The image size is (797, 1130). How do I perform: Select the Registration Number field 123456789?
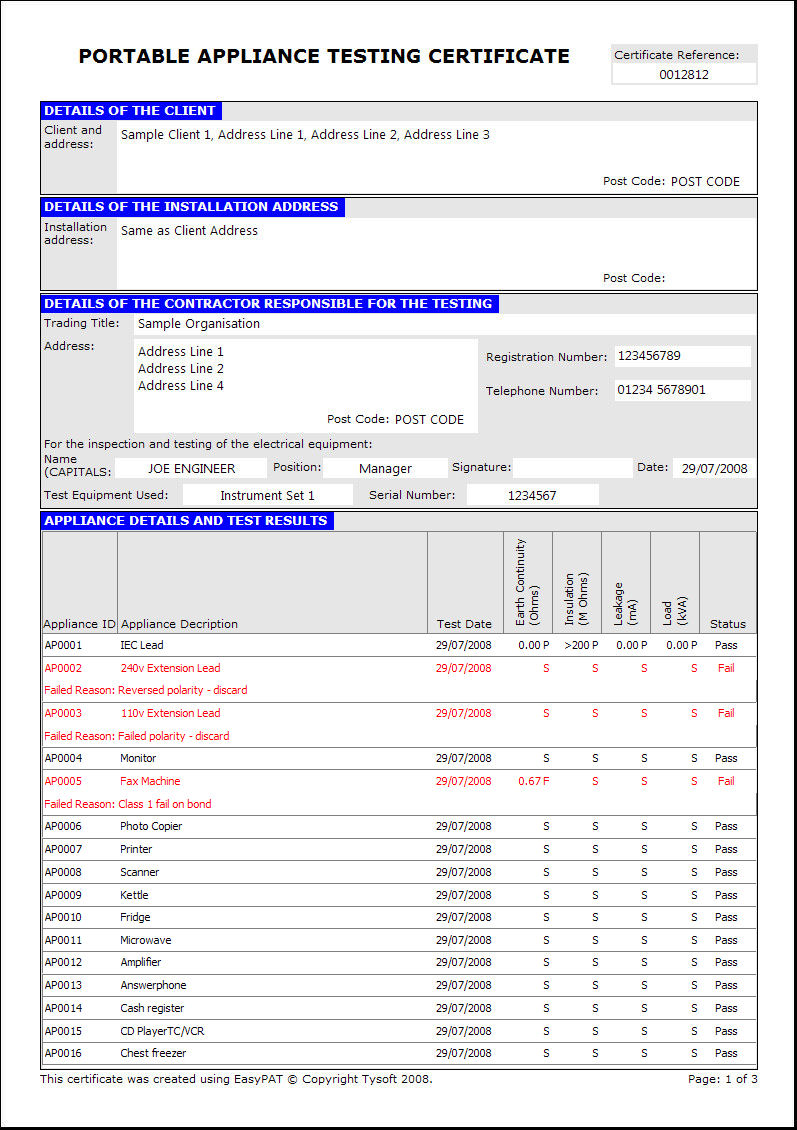pos(682,356)
